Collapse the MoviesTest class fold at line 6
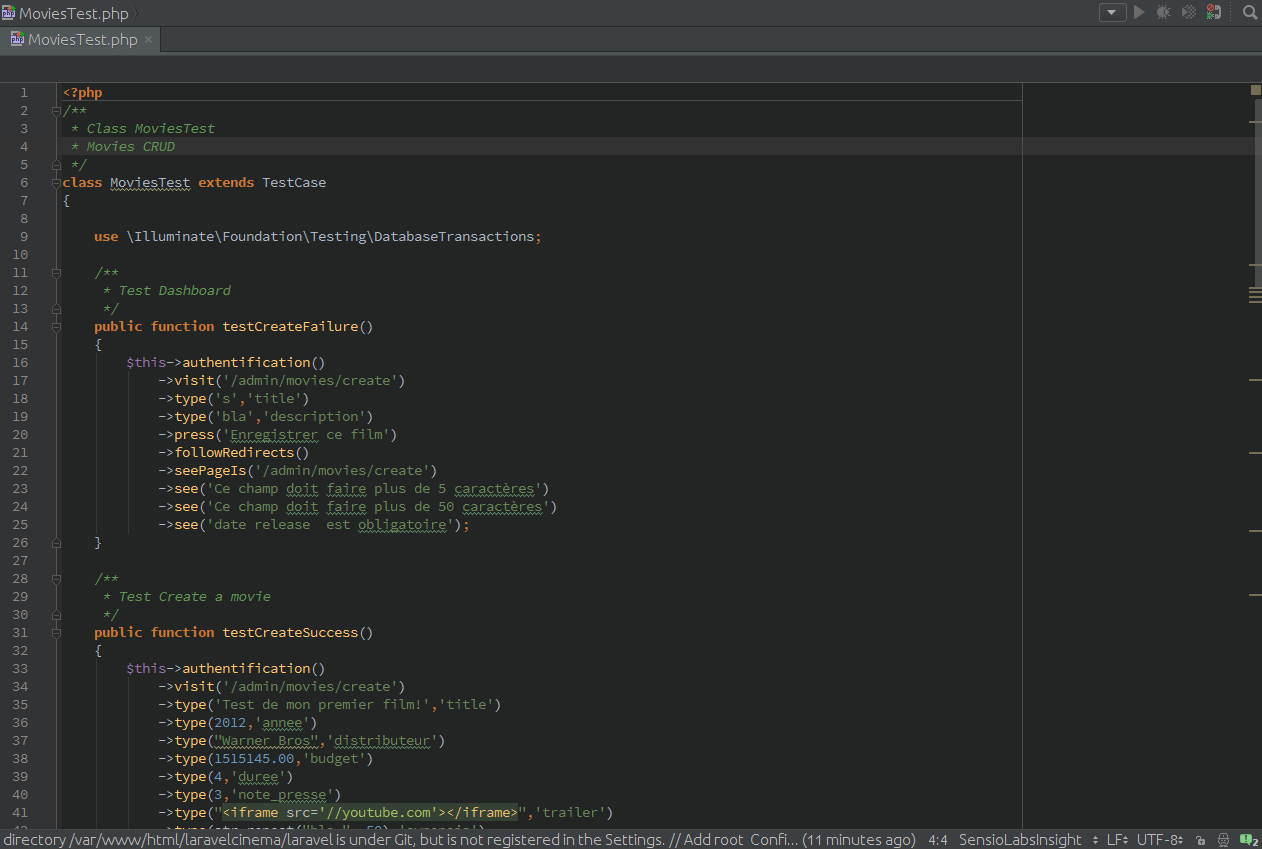1262x849 pixels. 56,183
